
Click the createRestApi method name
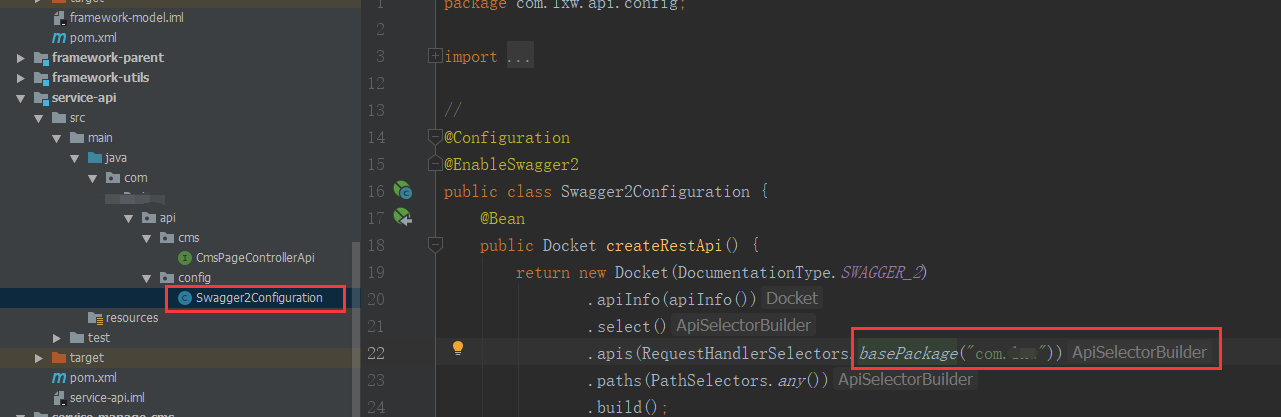point(665,245)
